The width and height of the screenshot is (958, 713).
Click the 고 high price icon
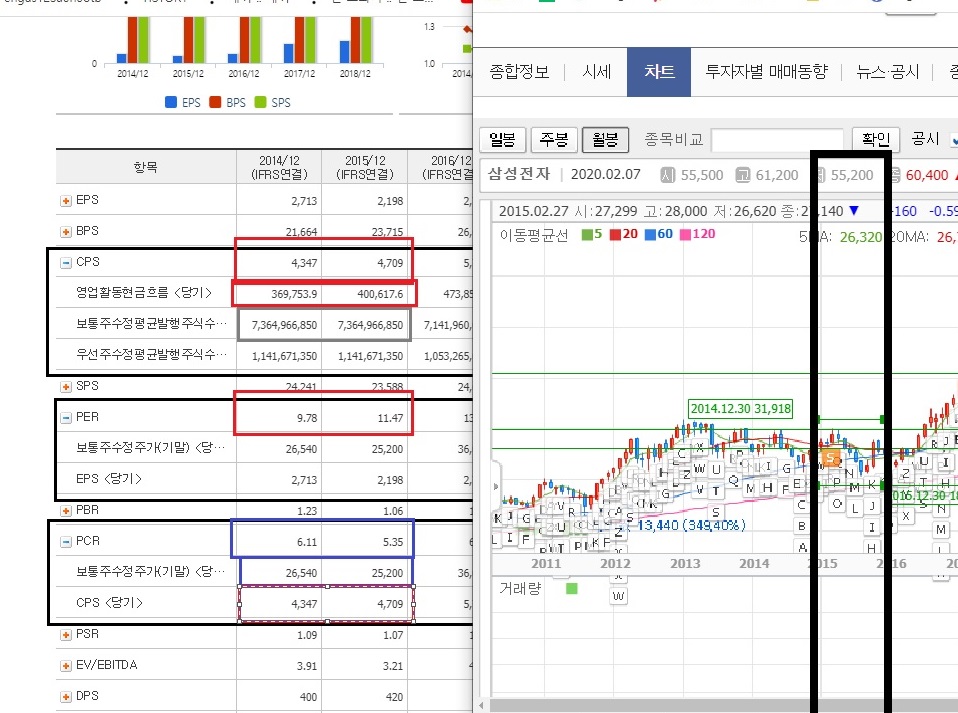click(742, 175)
